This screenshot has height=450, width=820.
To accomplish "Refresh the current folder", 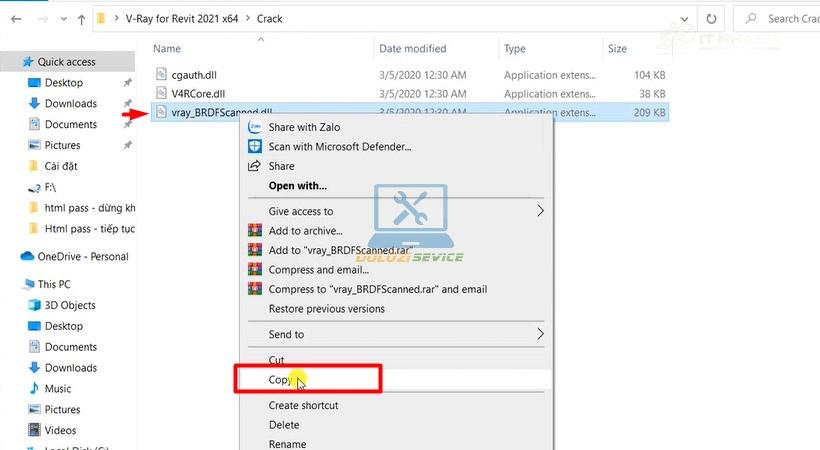I will (711, 19).
